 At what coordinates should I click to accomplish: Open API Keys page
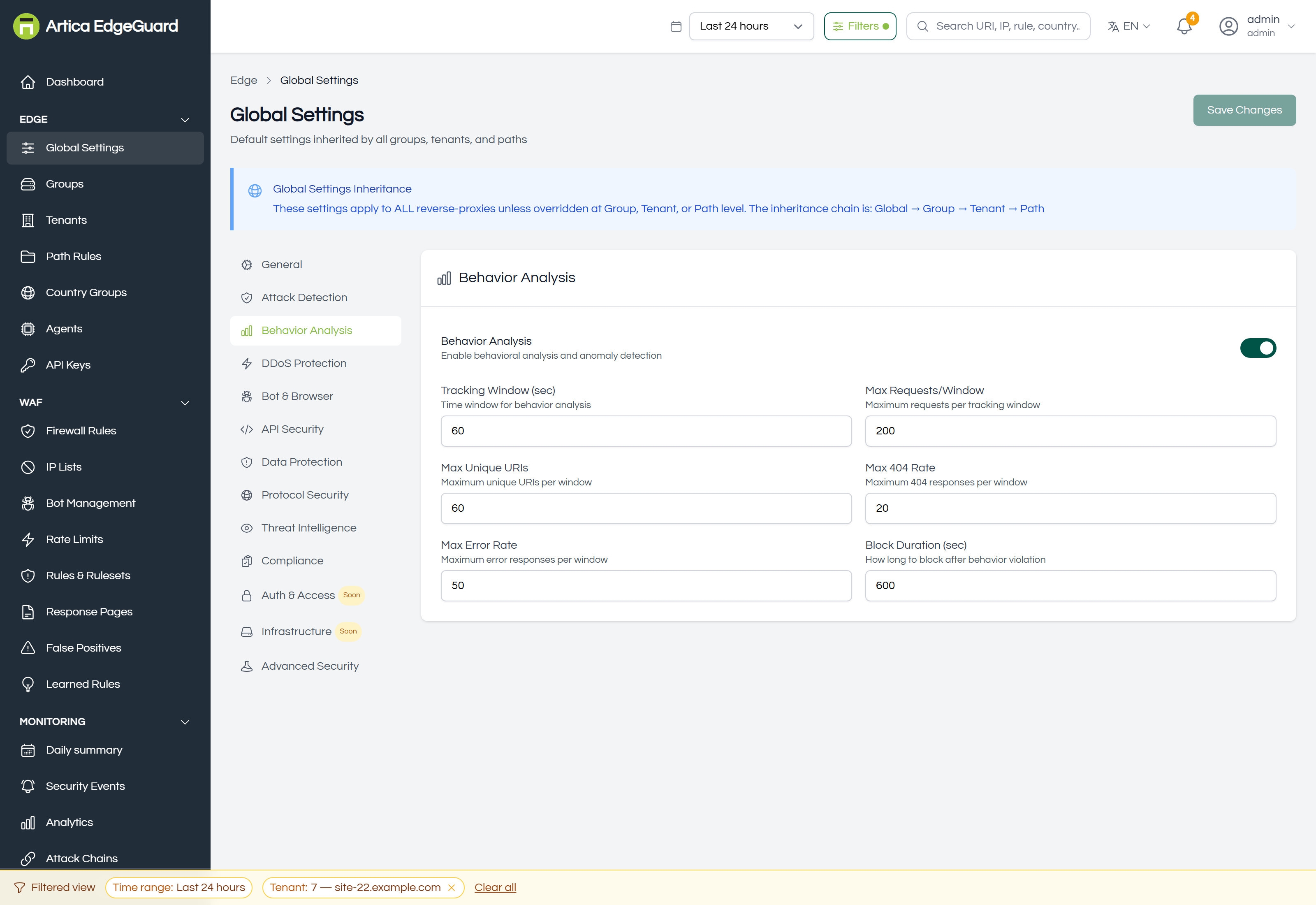(x=105, y=365)
